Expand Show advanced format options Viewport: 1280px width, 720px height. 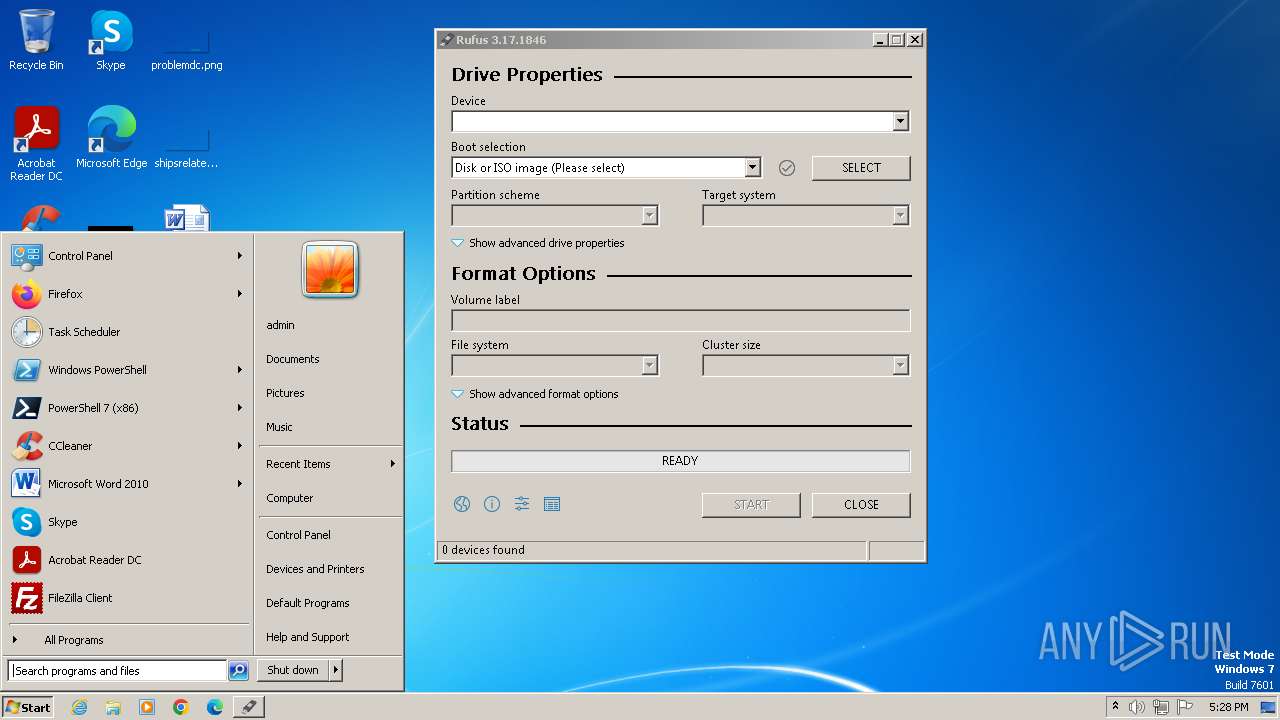click(535, 394)
